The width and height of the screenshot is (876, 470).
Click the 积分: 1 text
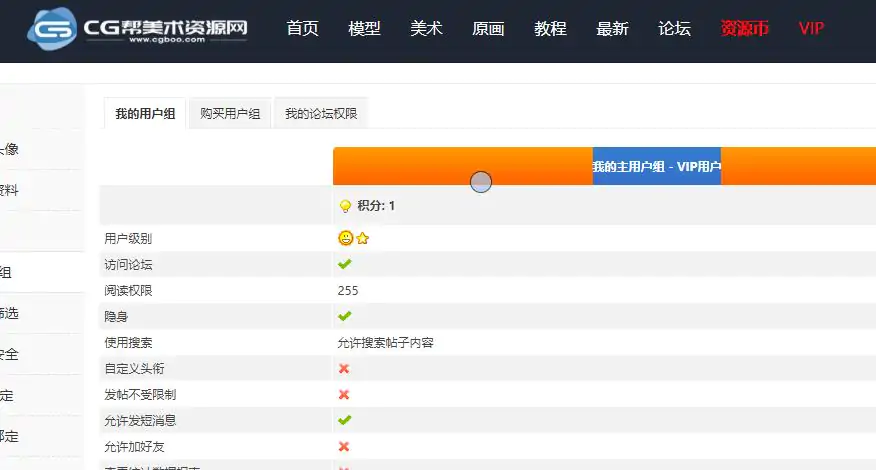[x=376, y=206]
